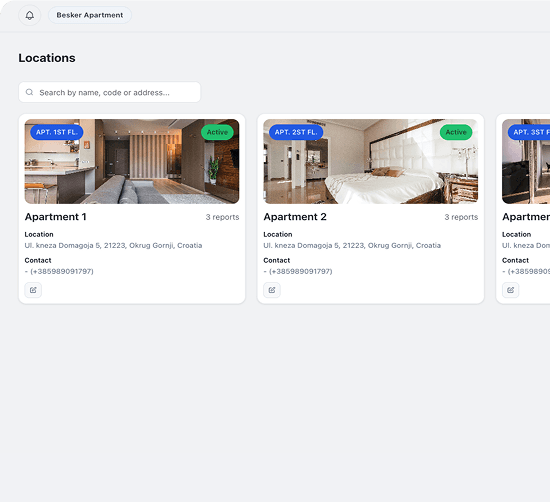The height and width of the screenshot is (502, 550).
Task: Click the address text of Apartment 2
Action: (352, 245)
